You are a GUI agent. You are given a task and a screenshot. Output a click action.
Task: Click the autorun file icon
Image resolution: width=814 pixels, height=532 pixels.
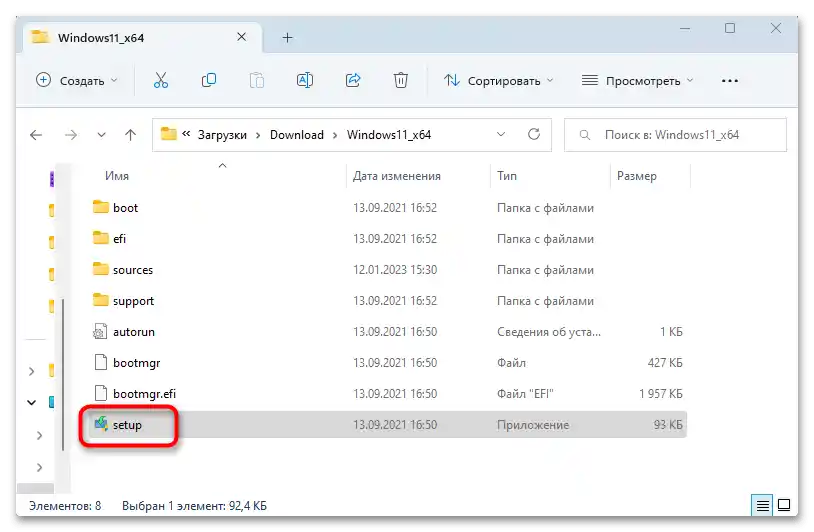(100, 331)
